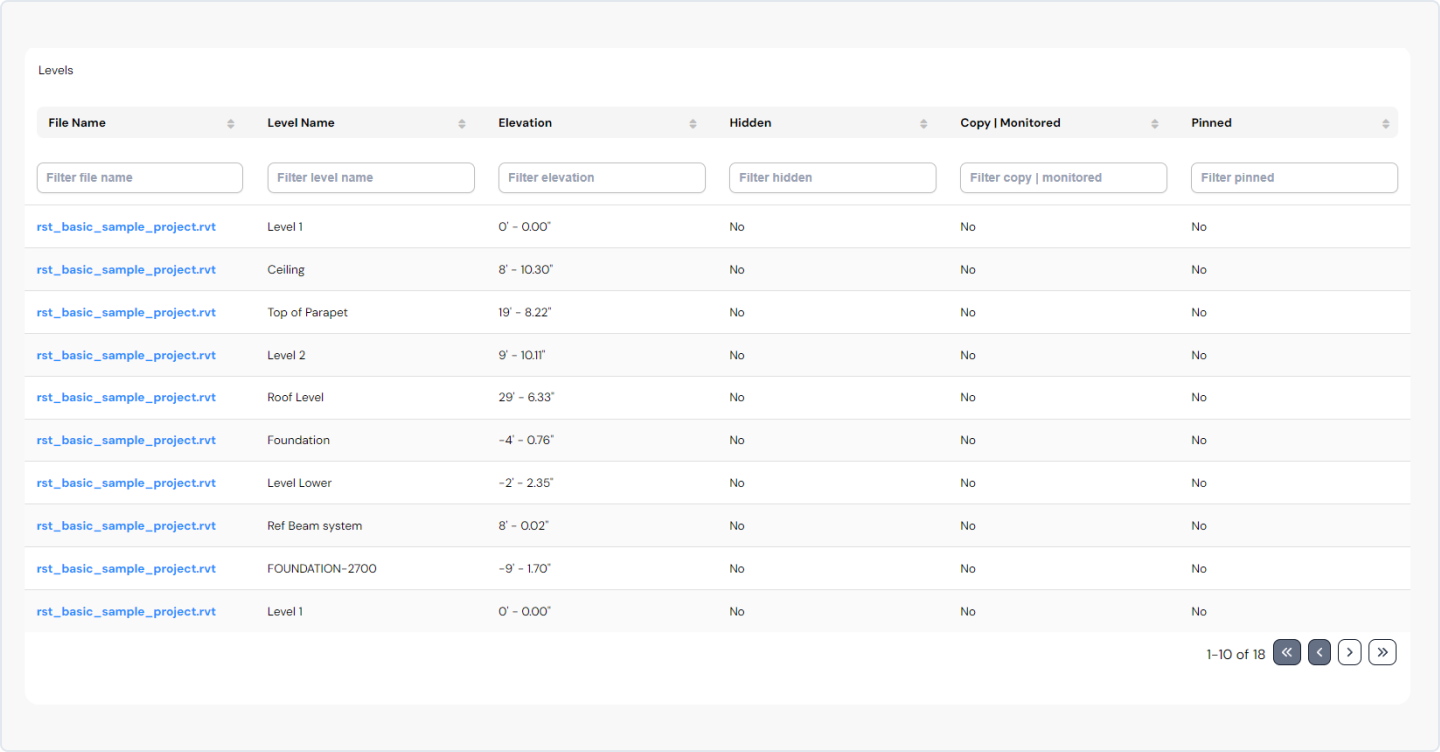Open file link for Top of Parapet
This screenshot has width=1440, height=752.
[126, 313]
